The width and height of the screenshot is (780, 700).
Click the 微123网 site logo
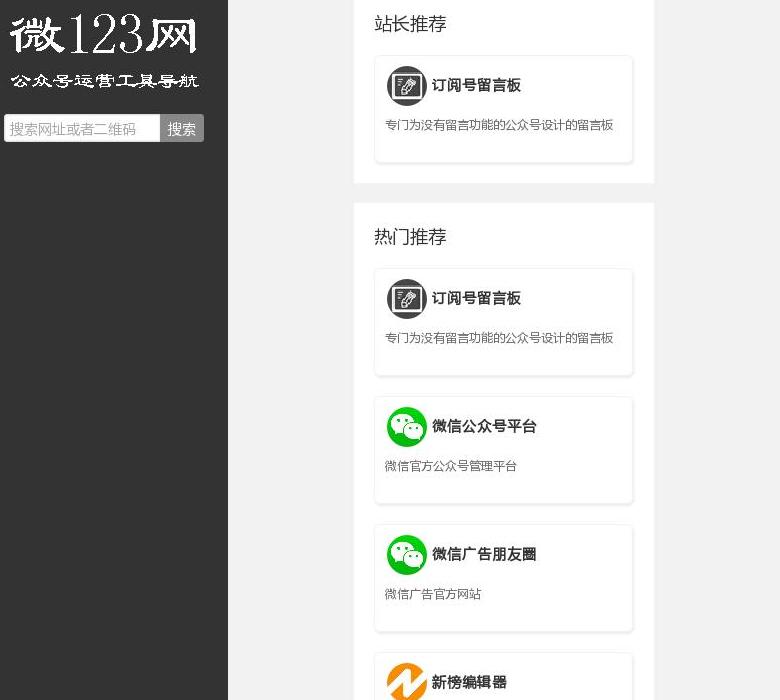tap(103, 34)
